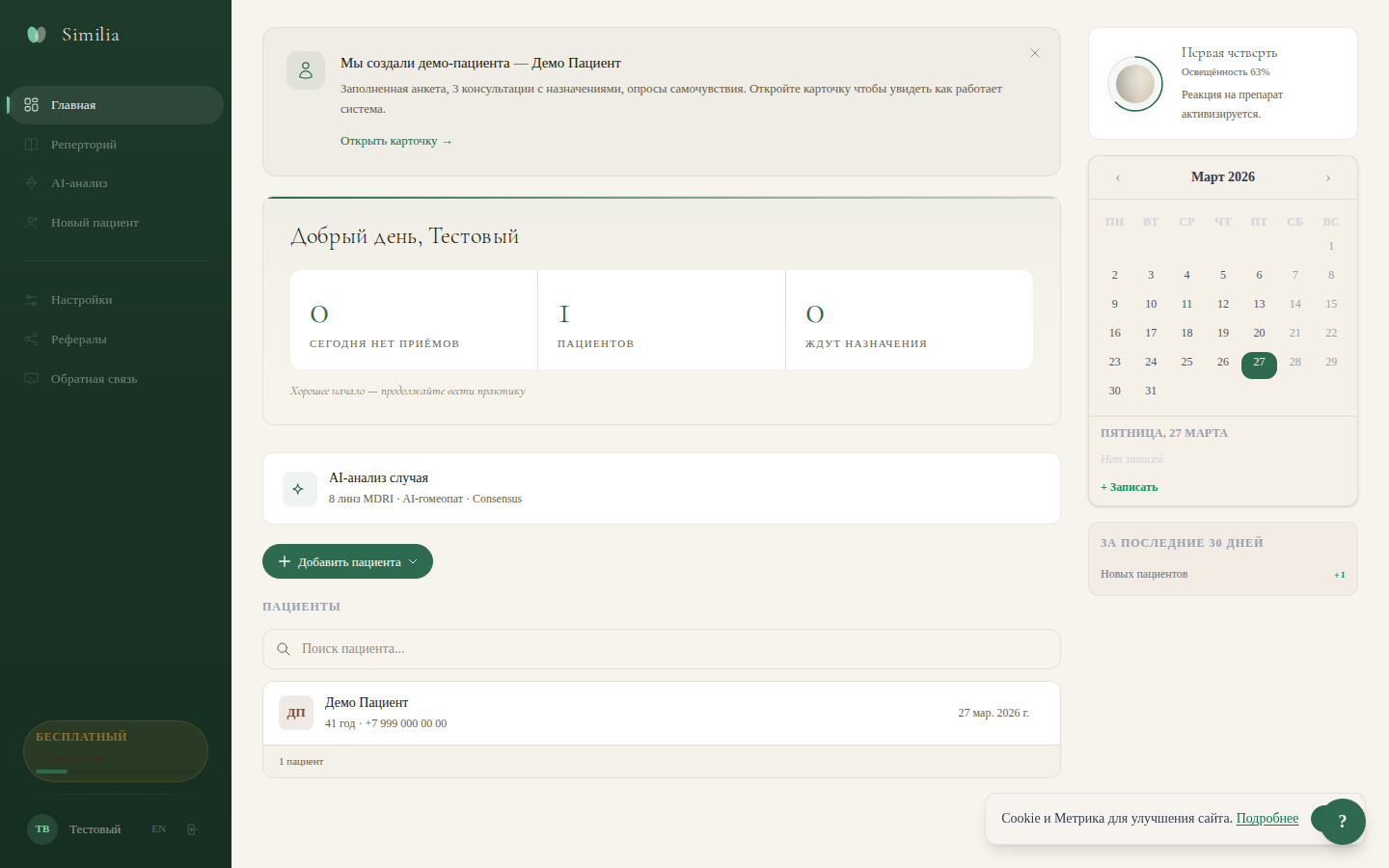This screenshot has width=1389, height=868.
Task: Dismiss the demo patient banner
Action: pyautogui.click(x=1034, y=53)
